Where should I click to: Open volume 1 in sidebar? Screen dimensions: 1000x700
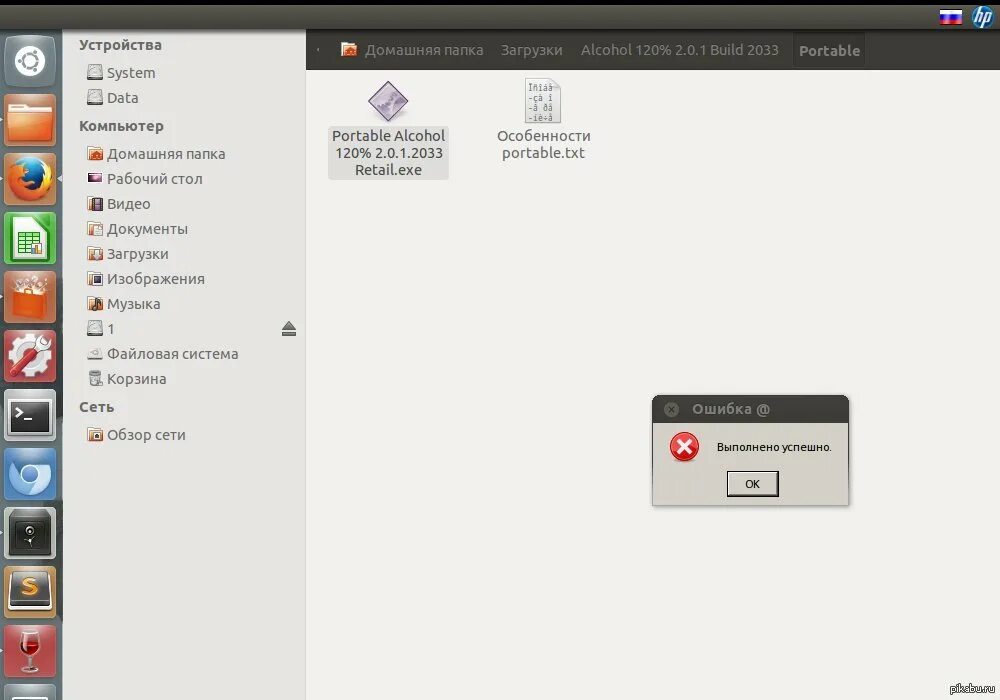[x=101, y=329]
